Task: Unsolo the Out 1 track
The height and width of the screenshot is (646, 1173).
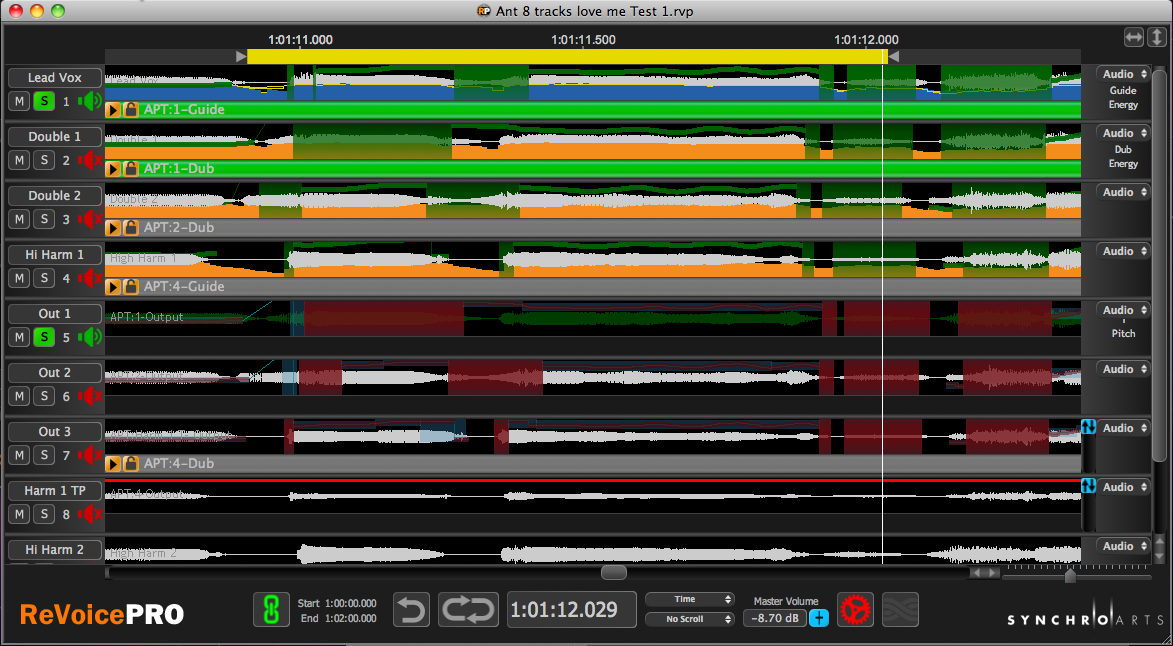Action: coord(44,337)
